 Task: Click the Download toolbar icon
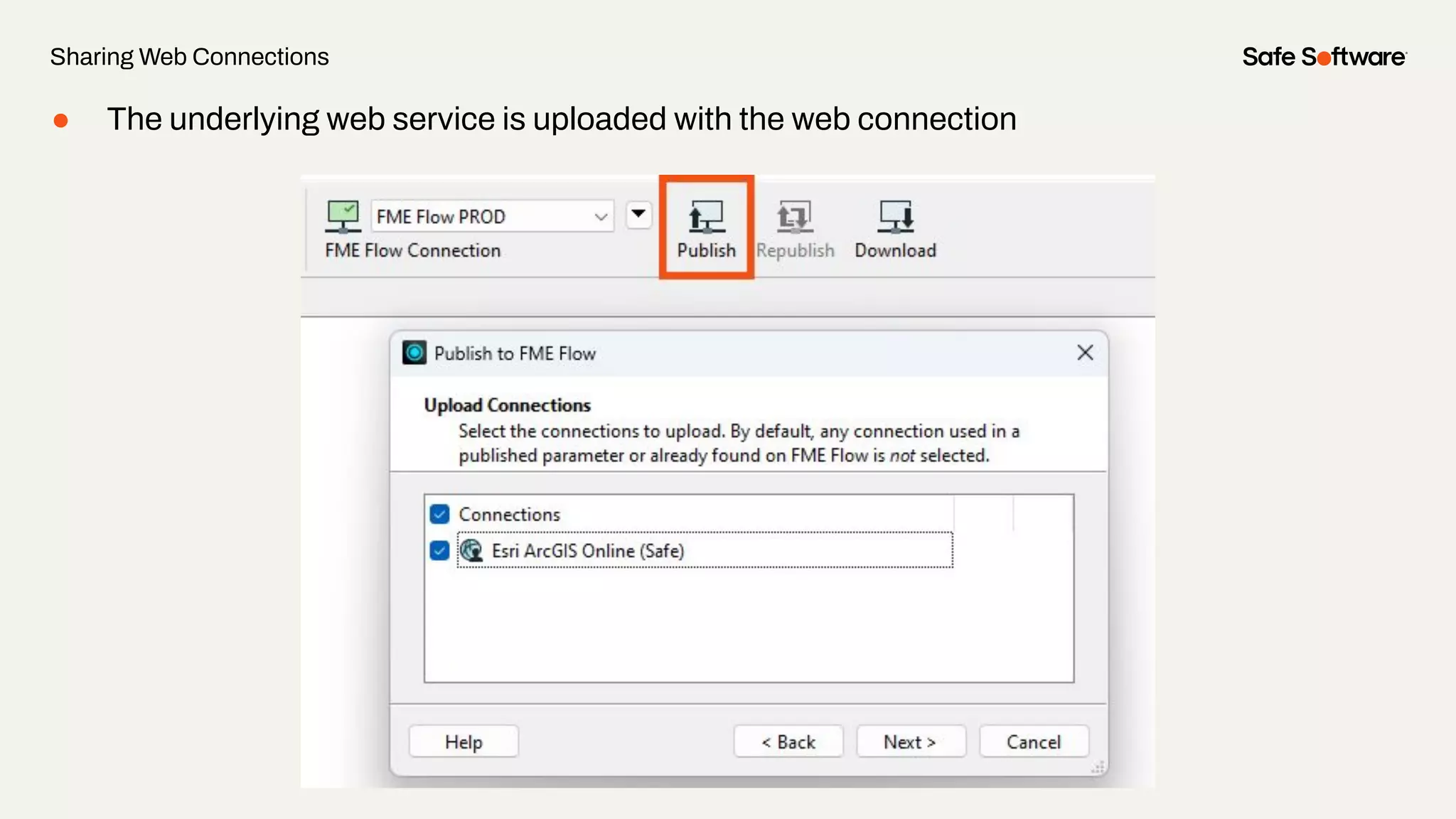tap(895, 217)
